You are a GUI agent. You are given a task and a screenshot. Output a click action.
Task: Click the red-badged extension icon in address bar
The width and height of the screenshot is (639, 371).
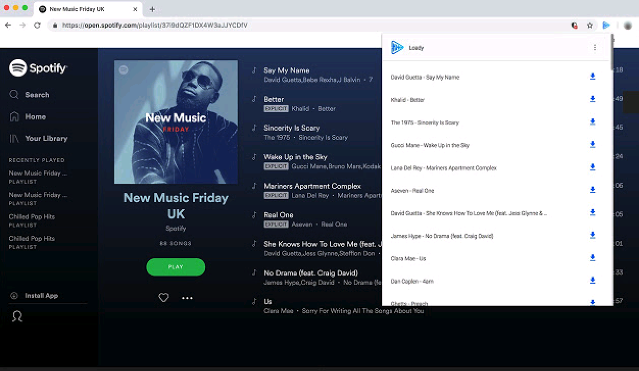[574, 25]
